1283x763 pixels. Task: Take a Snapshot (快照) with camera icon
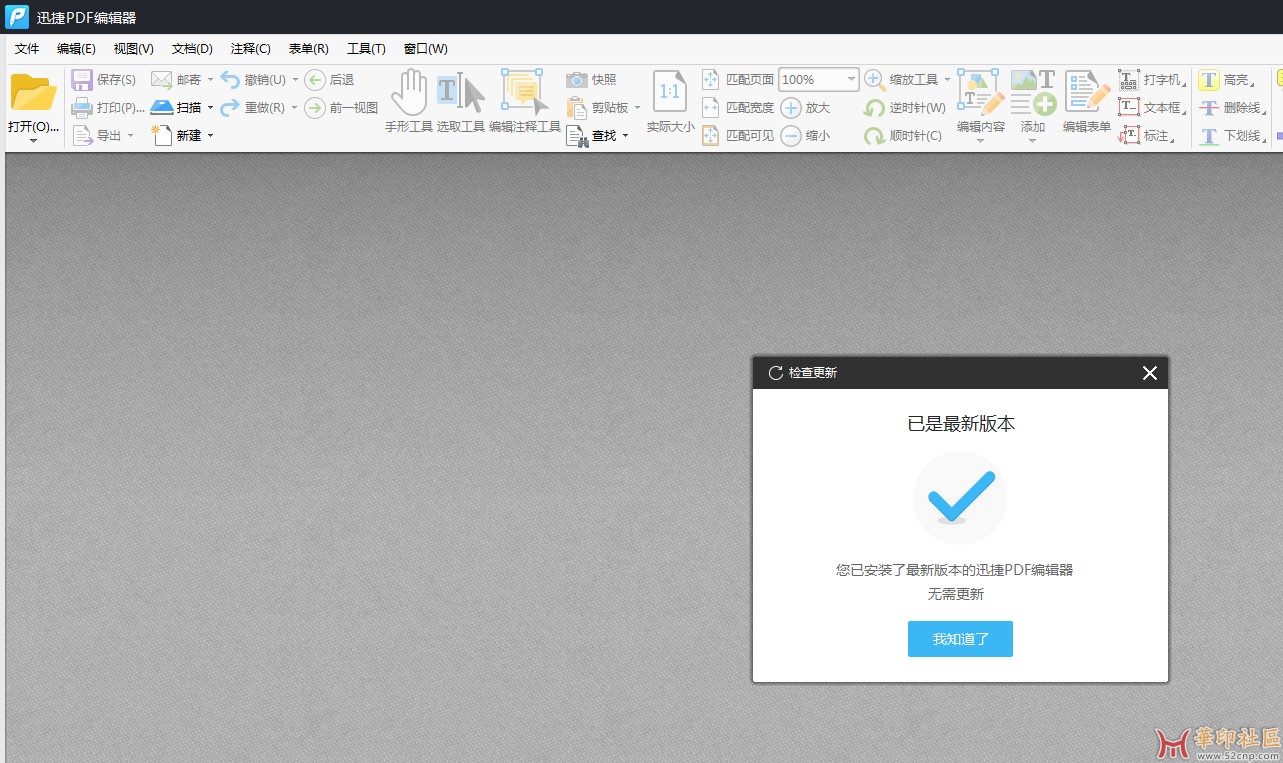click(x=577, y=80)
